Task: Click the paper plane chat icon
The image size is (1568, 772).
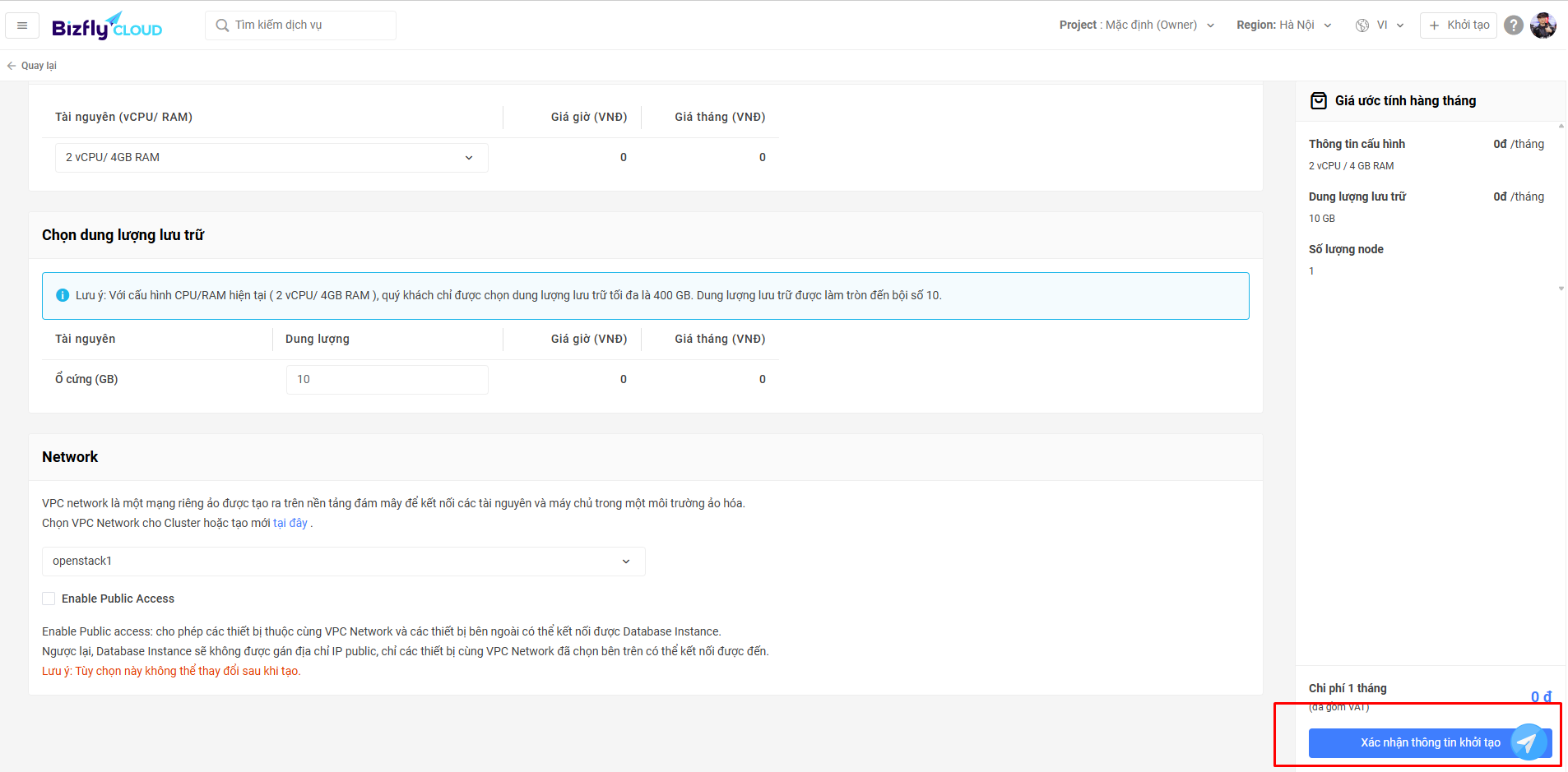Action: tap(1528, 742)
